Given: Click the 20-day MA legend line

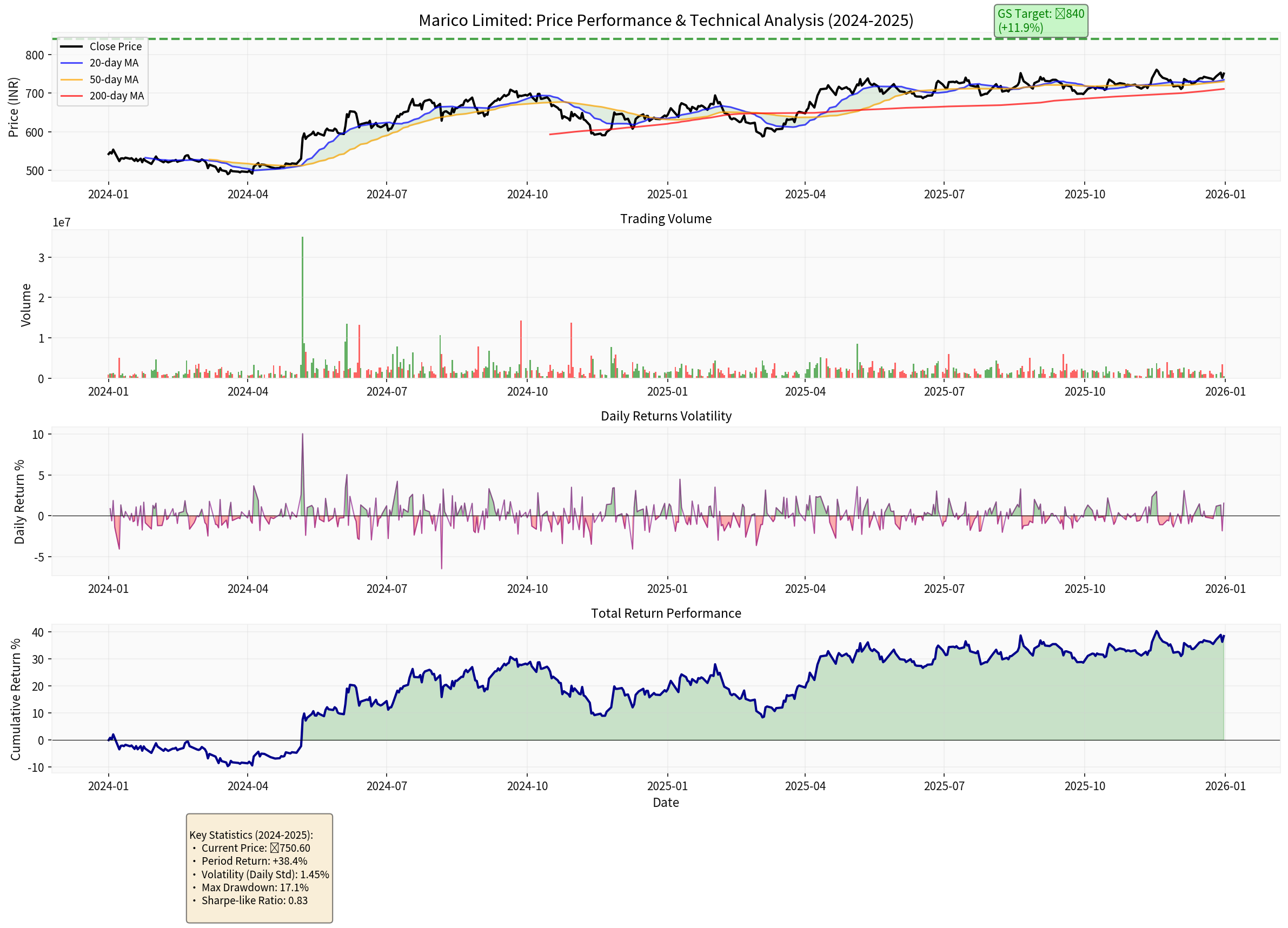Looking at the screenshot, I should tap(71, 63).
